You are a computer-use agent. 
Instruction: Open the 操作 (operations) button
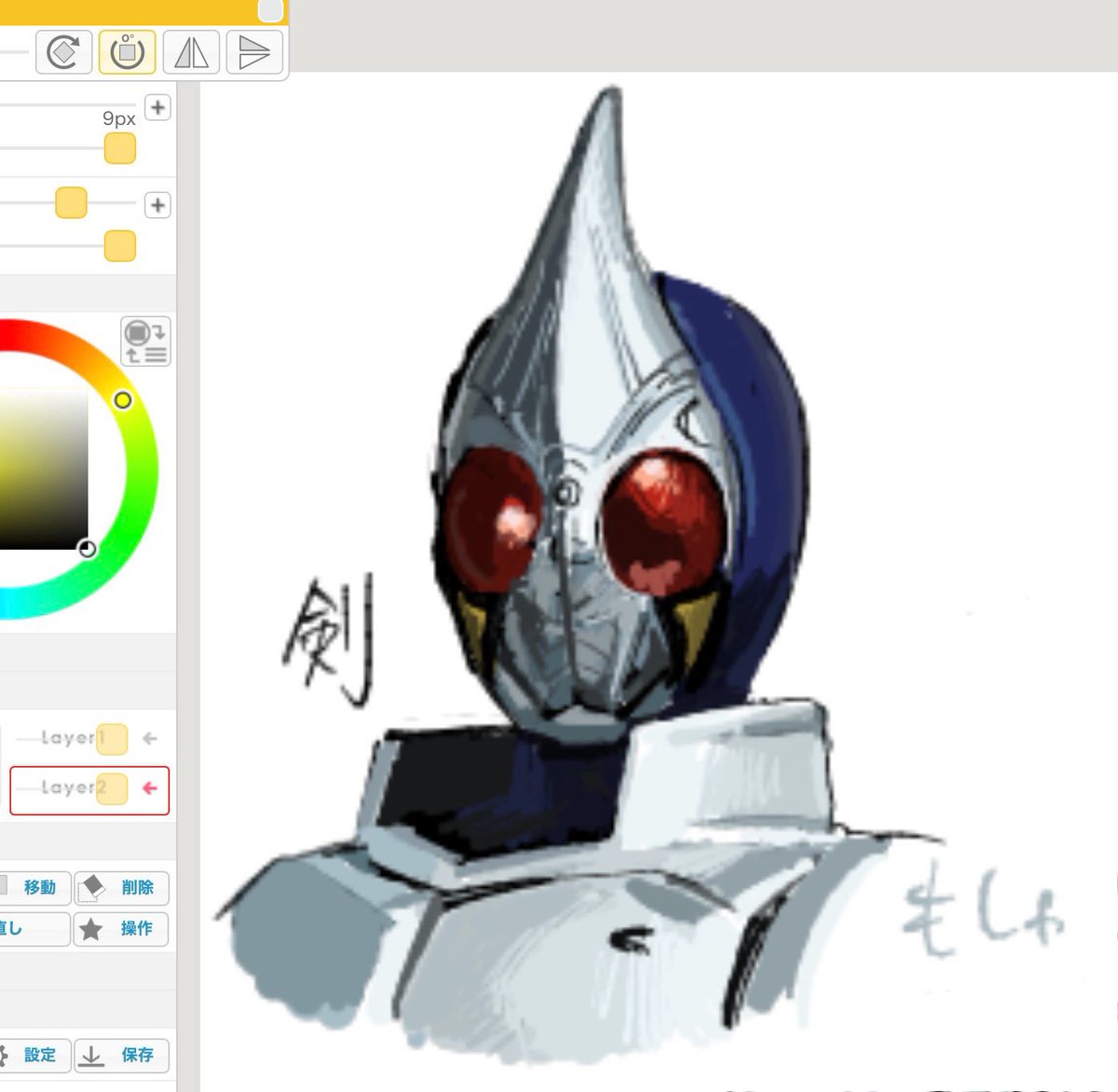(x=122, y=929)
